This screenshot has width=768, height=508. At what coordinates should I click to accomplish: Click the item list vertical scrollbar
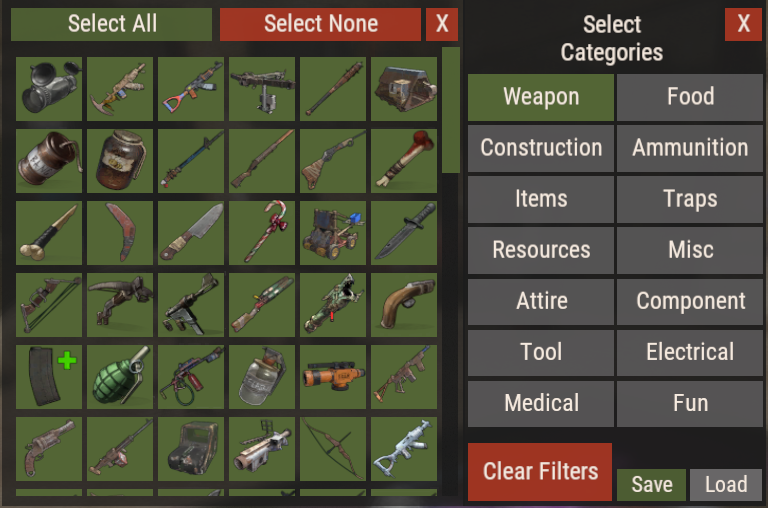click(x=451, y=271)
